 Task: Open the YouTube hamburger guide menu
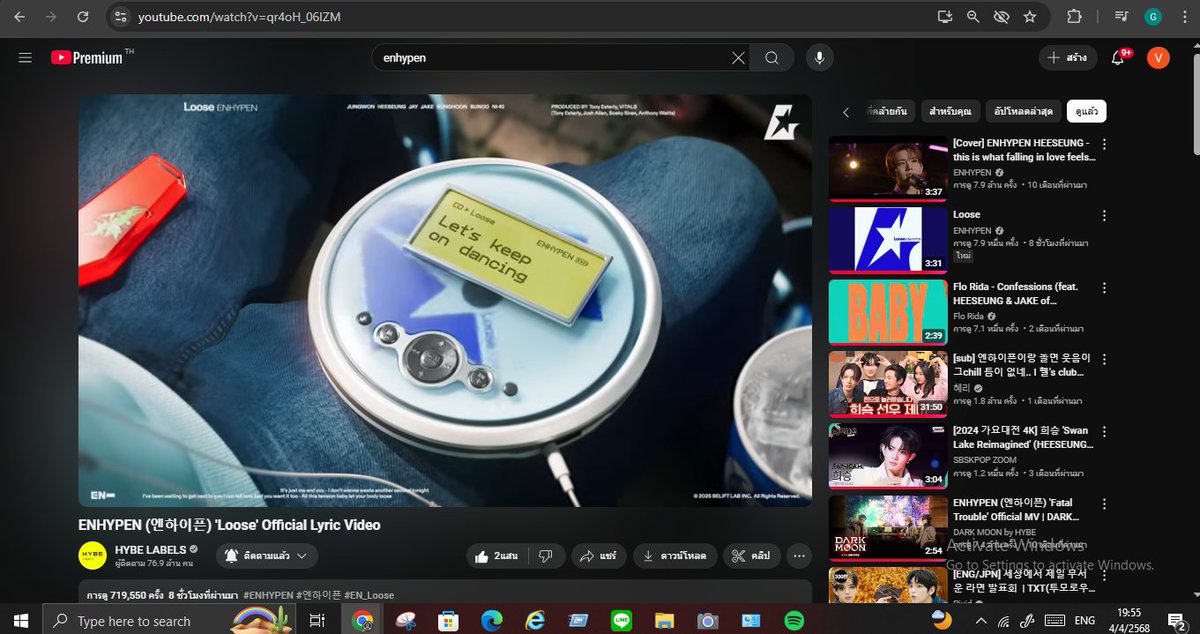25,58
